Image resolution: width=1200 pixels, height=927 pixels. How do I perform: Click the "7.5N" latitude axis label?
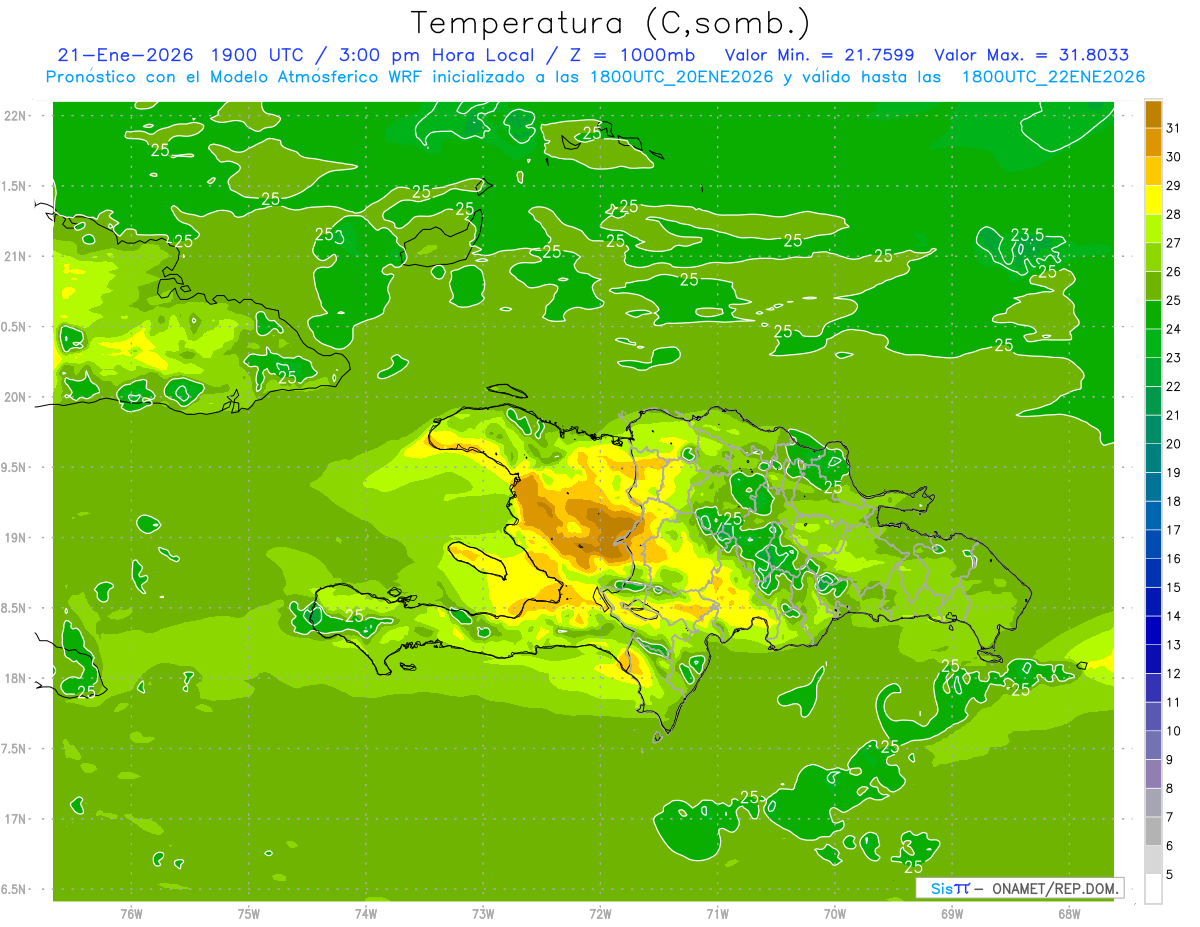[14, 748]
